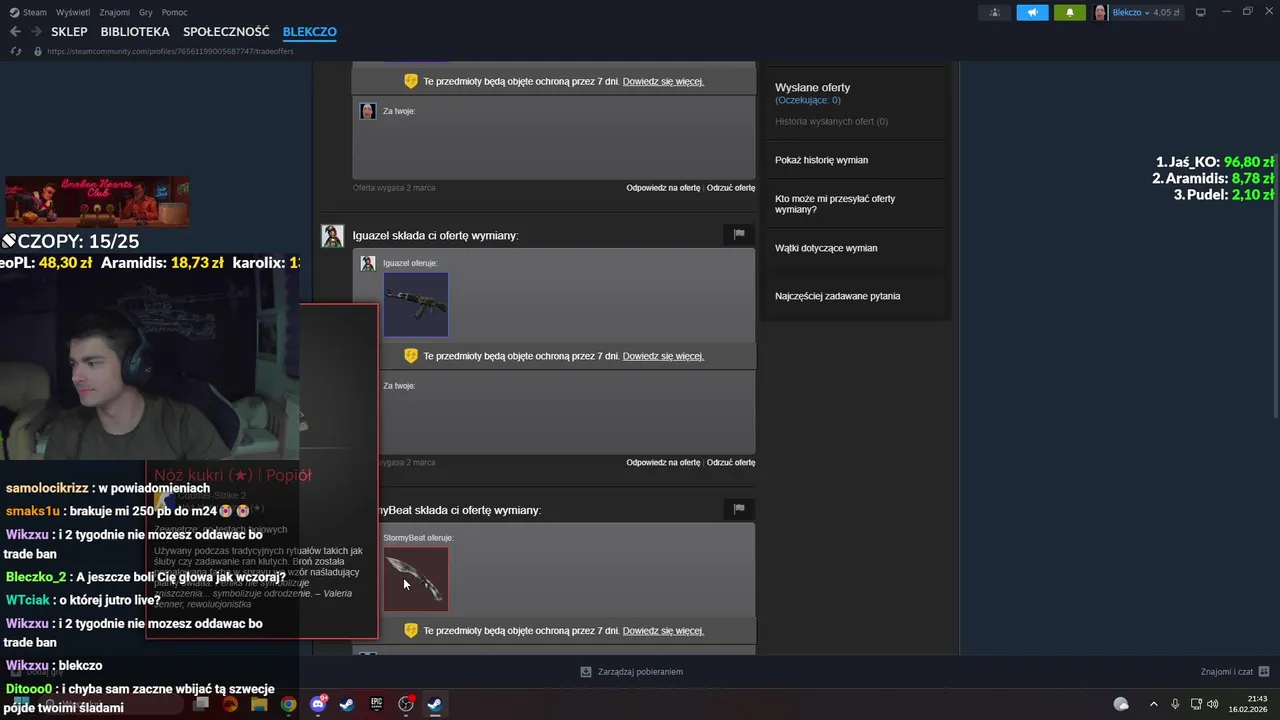Open File Explorer from the taskbar
Screen dimensions: 1280x720
pyautogui.click(x=259, y=704)
